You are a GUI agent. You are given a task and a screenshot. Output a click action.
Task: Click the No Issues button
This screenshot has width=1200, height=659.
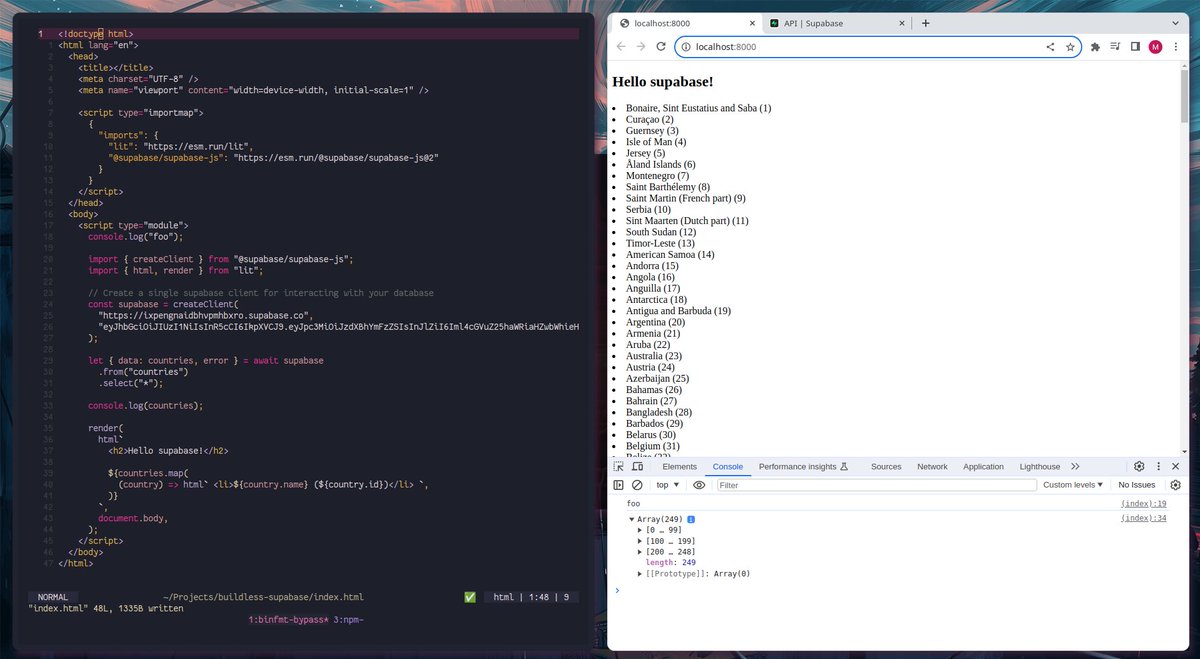[1137, 485]
